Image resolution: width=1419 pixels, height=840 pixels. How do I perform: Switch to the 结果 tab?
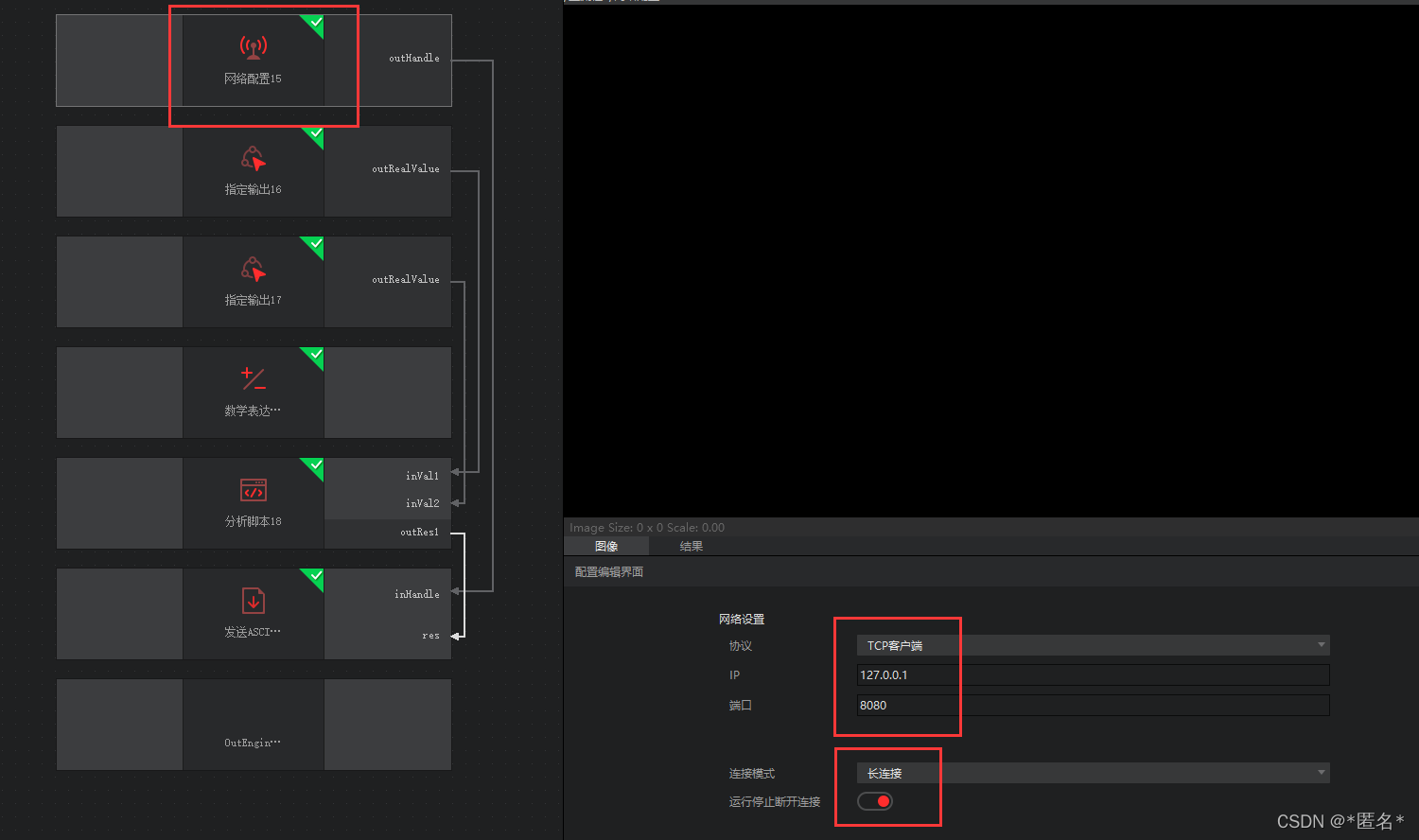(692, 546)
